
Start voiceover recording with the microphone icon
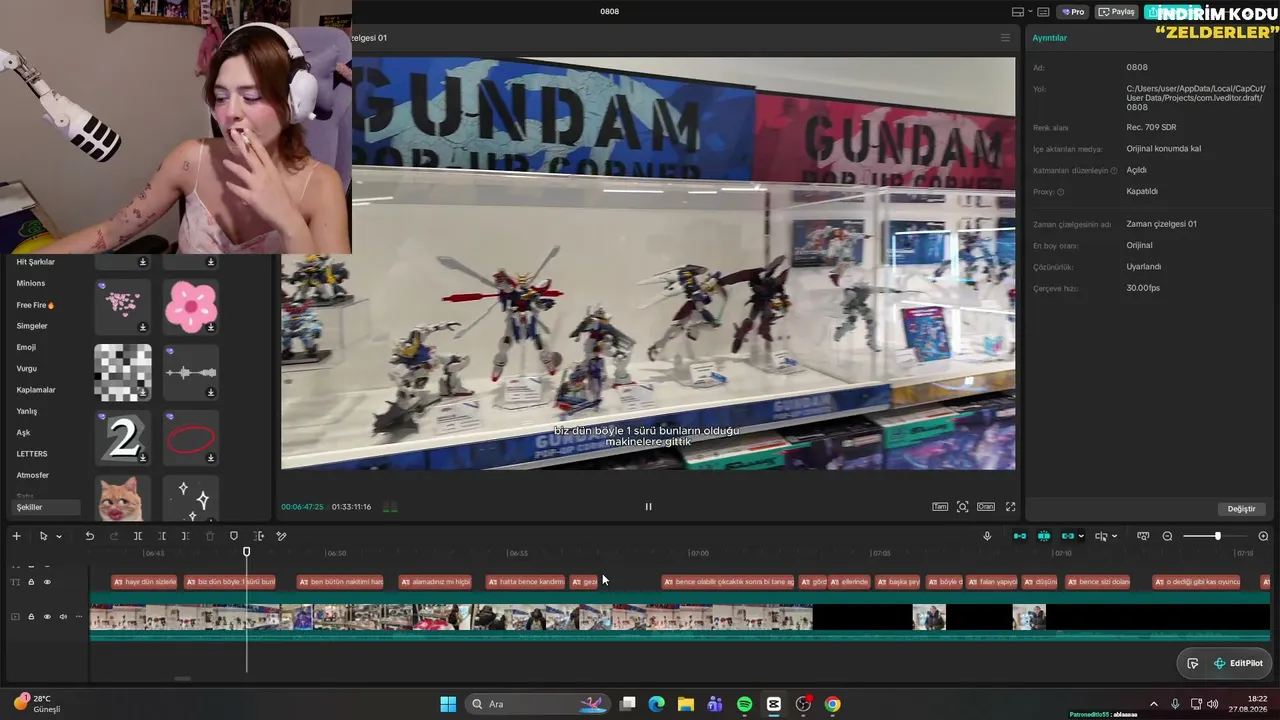click(x=987, y=536)
